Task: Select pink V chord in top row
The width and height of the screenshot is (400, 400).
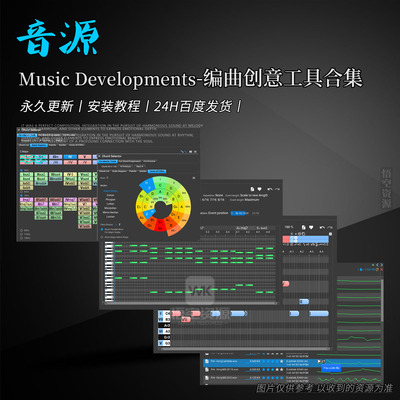Action: point(85,157)
